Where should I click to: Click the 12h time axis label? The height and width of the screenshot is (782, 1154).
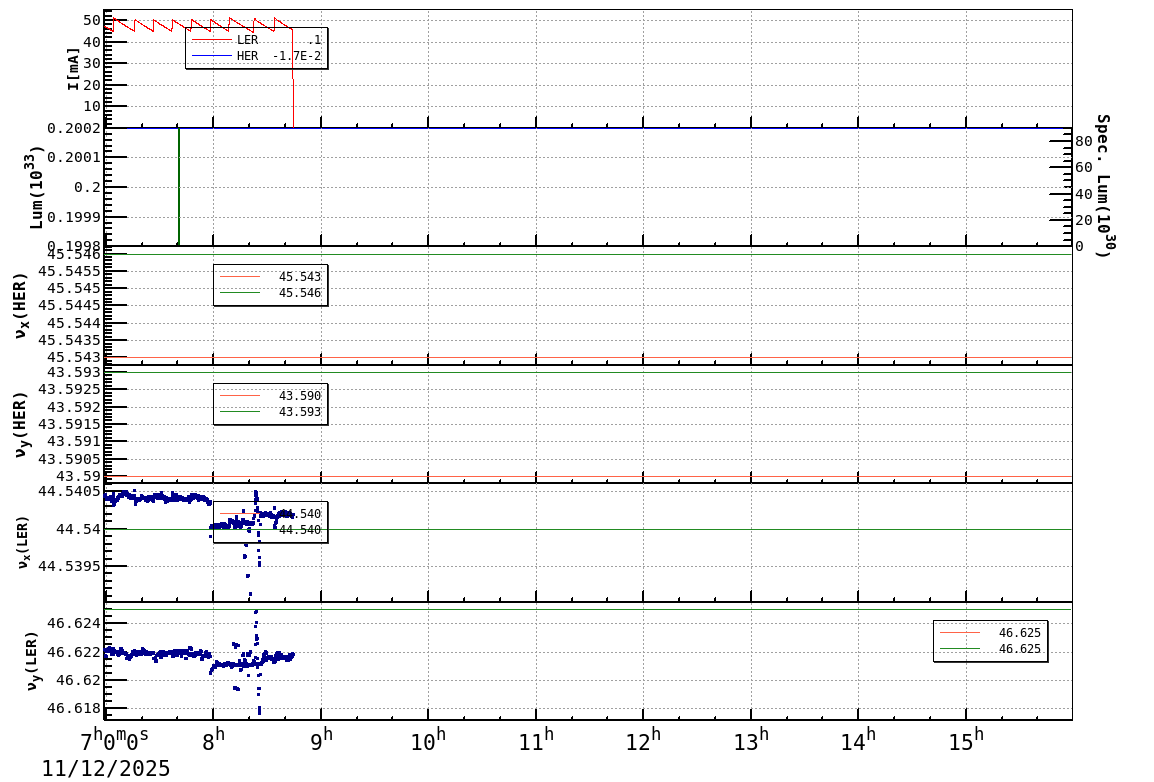click(643, 741)
